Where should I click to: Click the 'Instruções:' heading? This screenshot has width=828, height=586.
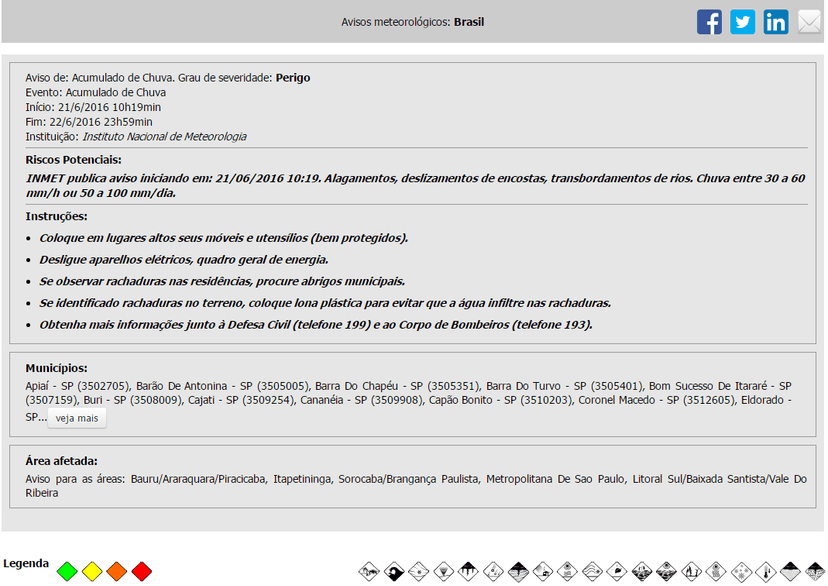point(57,216)
